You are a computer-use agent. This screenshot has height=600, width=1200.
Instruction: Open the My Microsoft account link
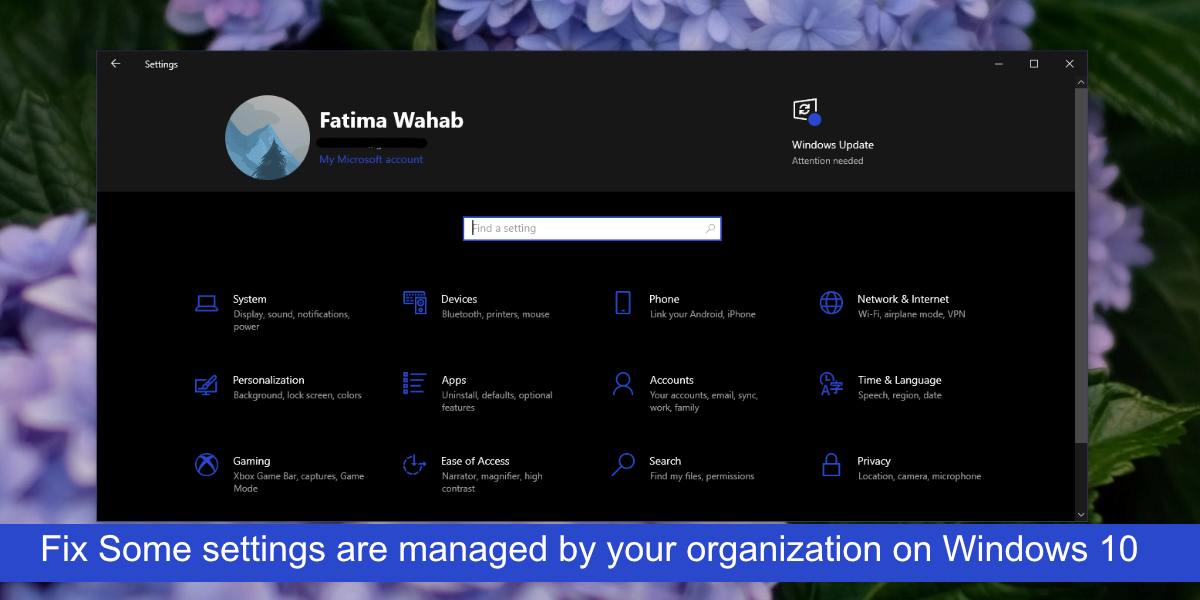point(371,160)
